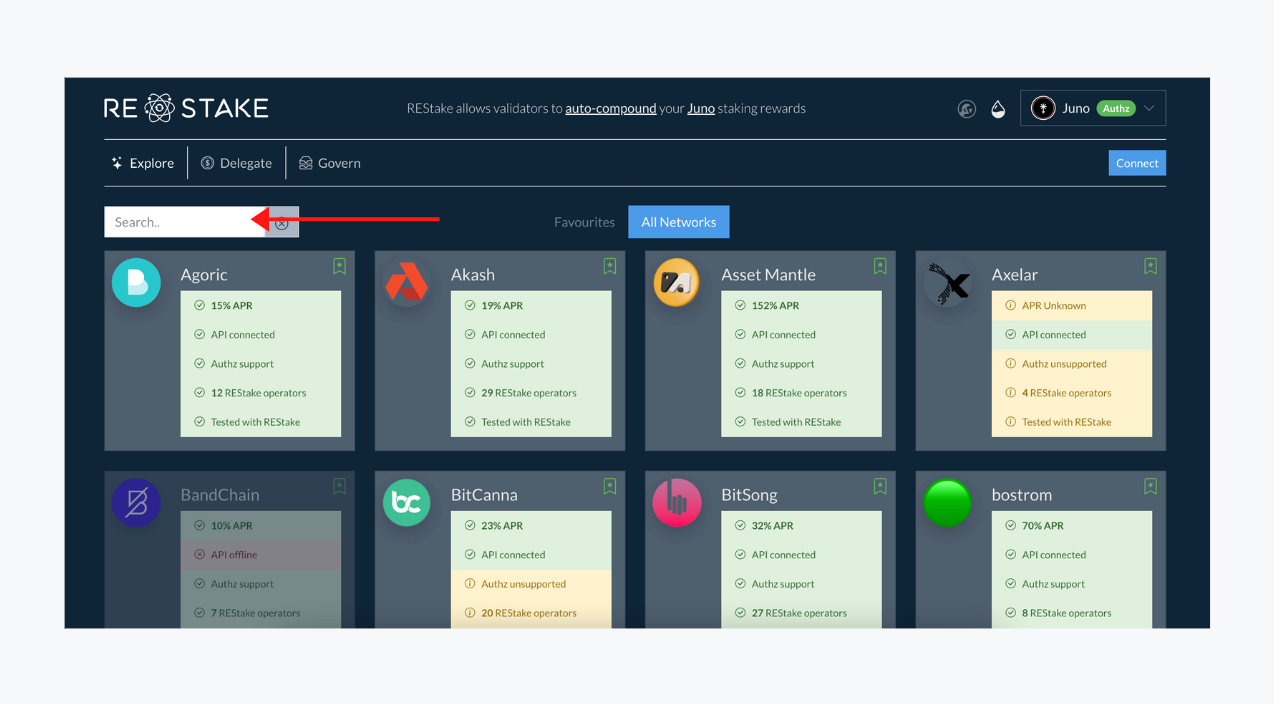Viewport: 1274px width, 704px height.
Task: Click 18 REStake operators in Asset Mantle
Action: (802, 393)
